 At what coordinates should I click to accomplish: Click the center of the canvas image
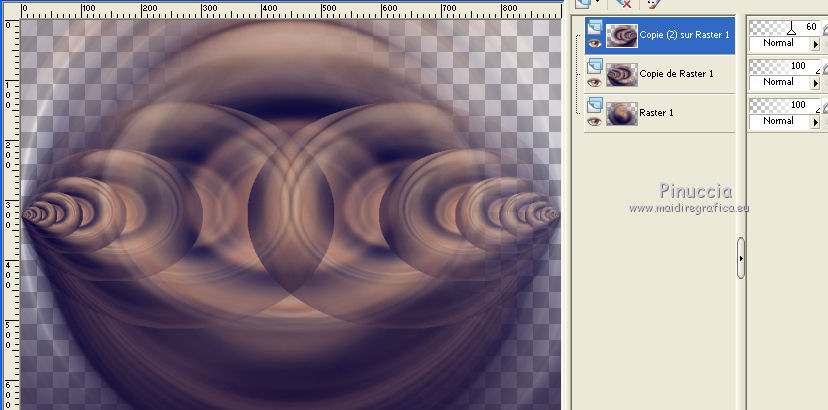point(291,215)
